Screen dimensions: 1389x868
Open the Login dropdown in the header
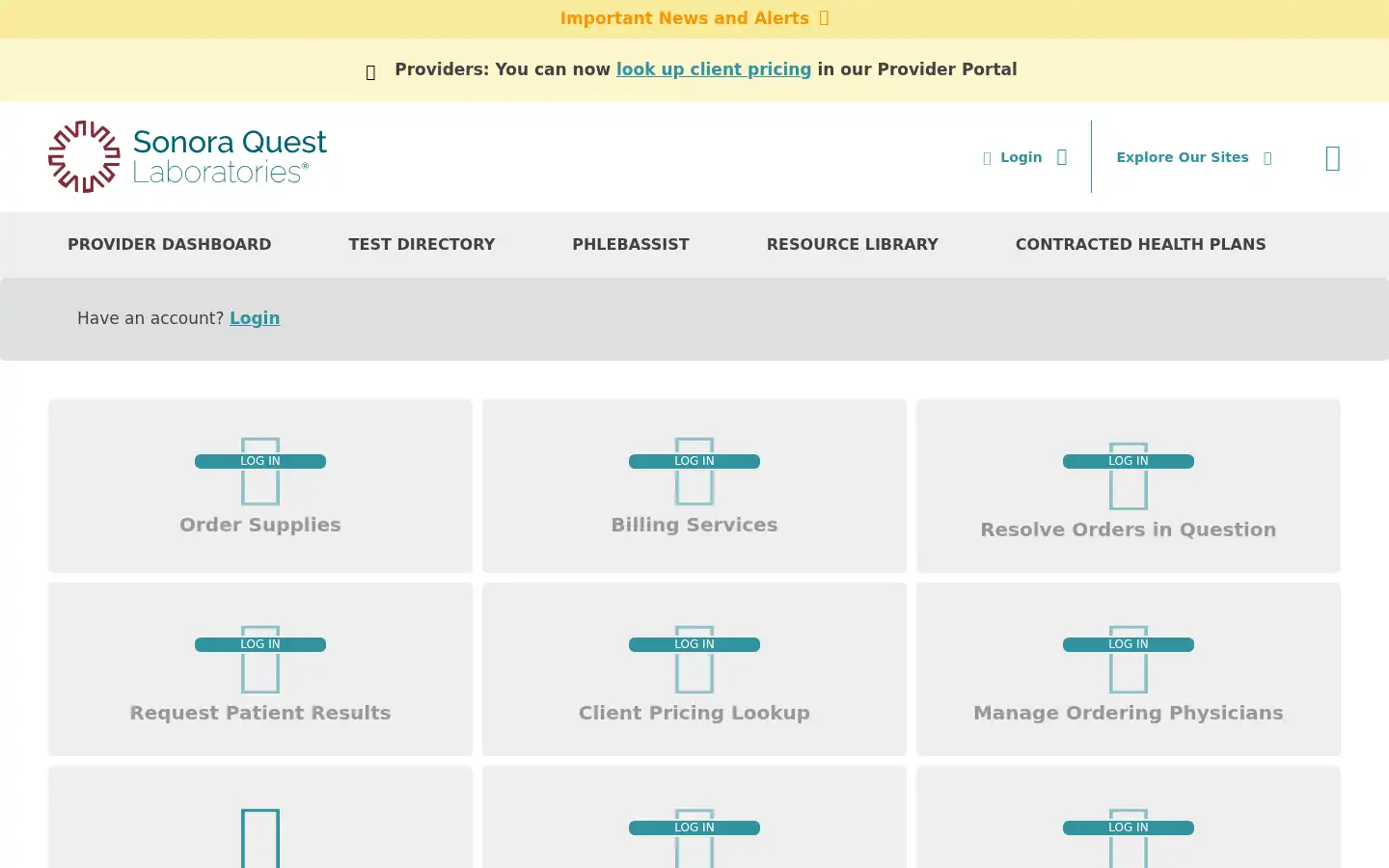point(1024,157)
